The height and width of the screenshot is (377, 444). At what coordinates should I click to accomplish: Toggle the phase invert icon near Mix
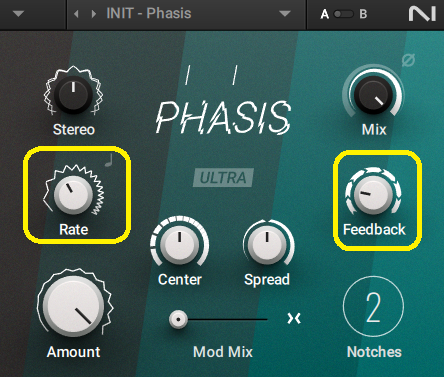(408, 60)
